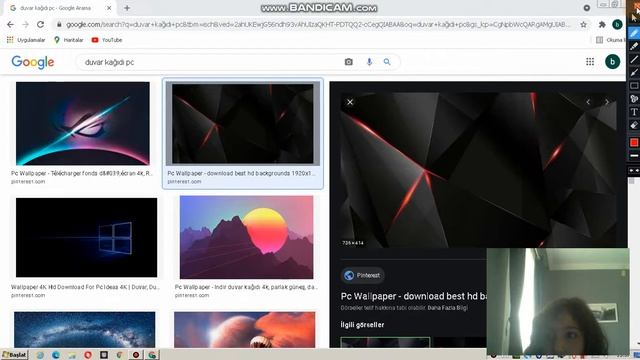Open the Google account avatar
The width and height of the screenshot is (640, 360).
coord(612,62)
